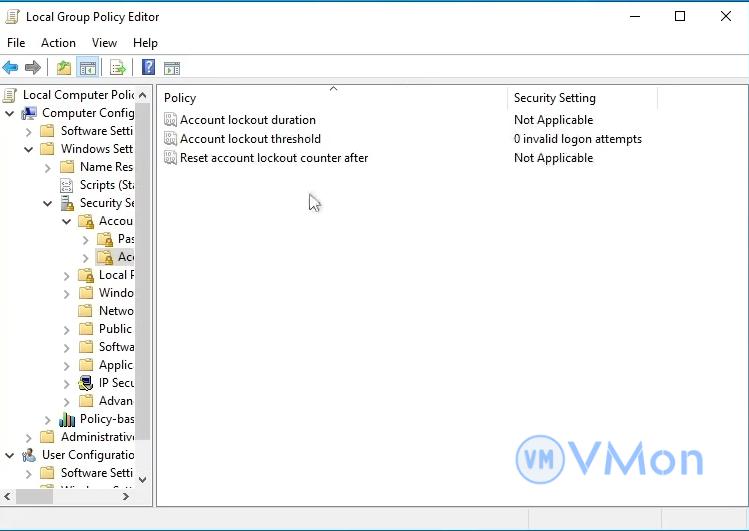
Task: Click the Account lockout duration policy icon
Action: (x=171, y=119)
